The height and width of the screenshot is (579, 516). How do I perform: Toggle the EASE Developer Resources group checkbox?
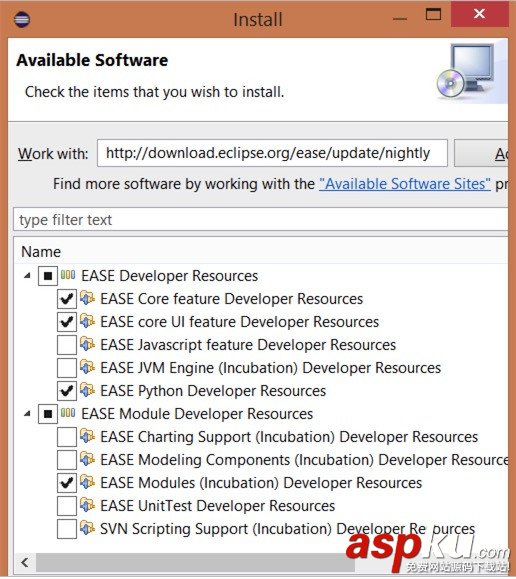48,276
